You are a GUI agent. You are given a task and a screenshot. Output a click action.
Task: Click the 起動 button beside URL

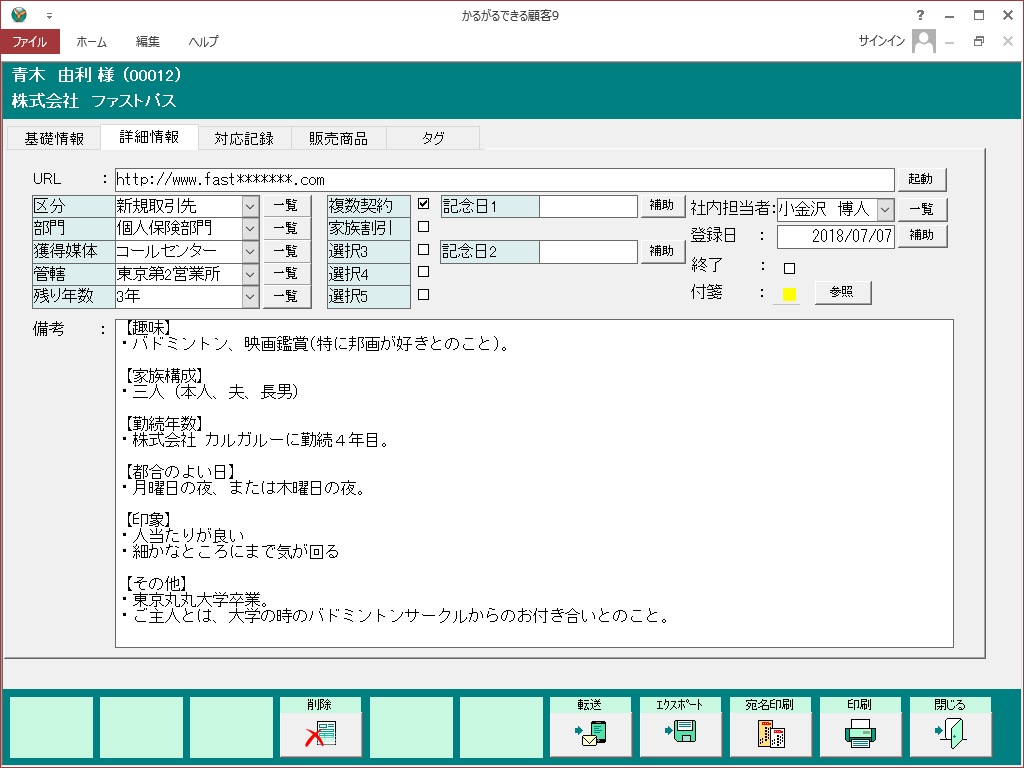(x=921, y=179)
